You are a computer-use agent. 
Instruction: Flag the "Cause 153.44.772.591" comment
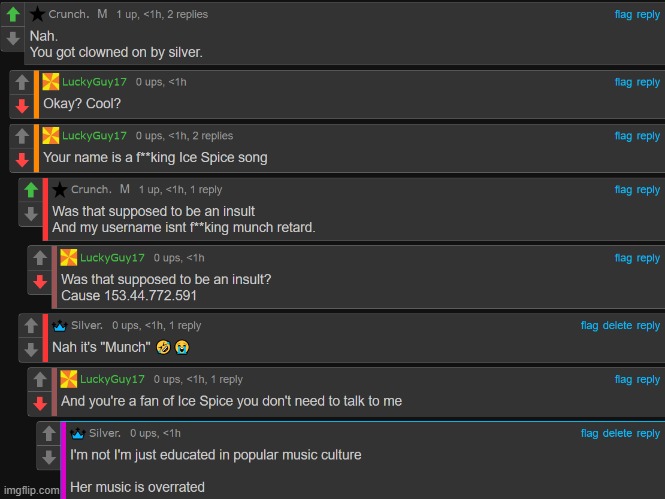(623, 258)
